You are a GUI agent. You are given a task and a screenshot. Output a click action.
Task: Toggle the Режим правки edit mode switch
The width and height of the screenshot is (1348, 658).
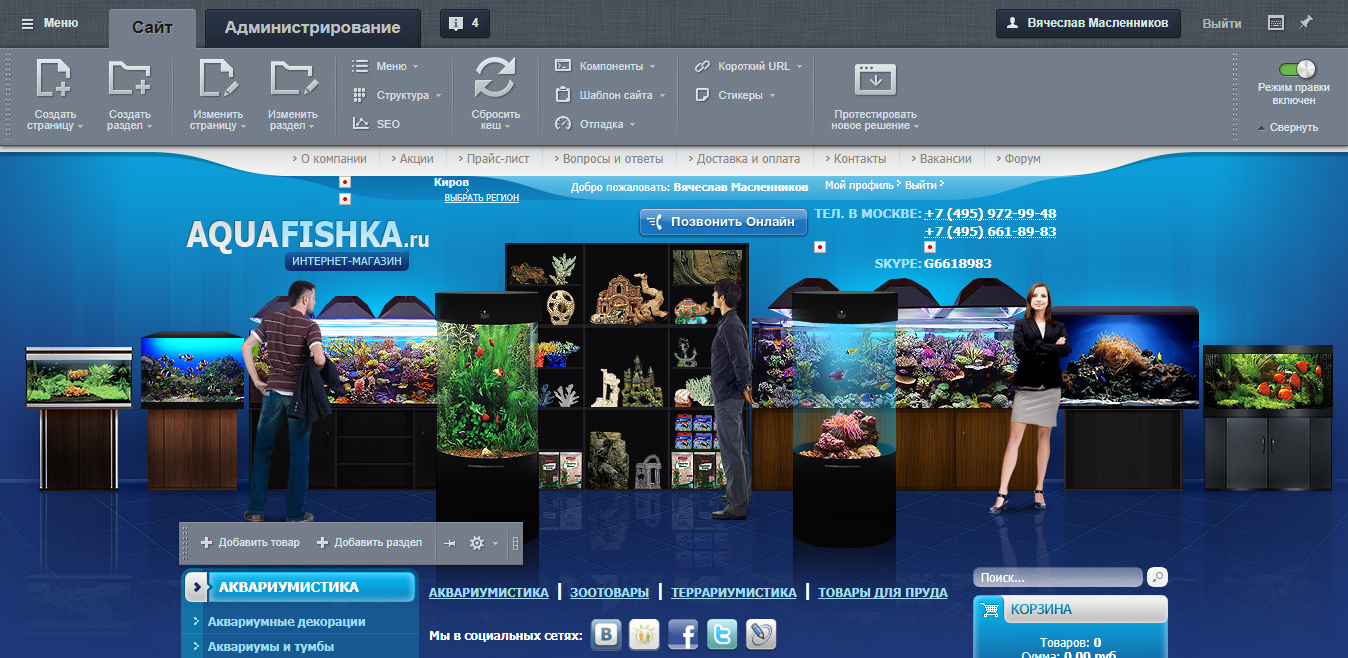click(1297, 69)
